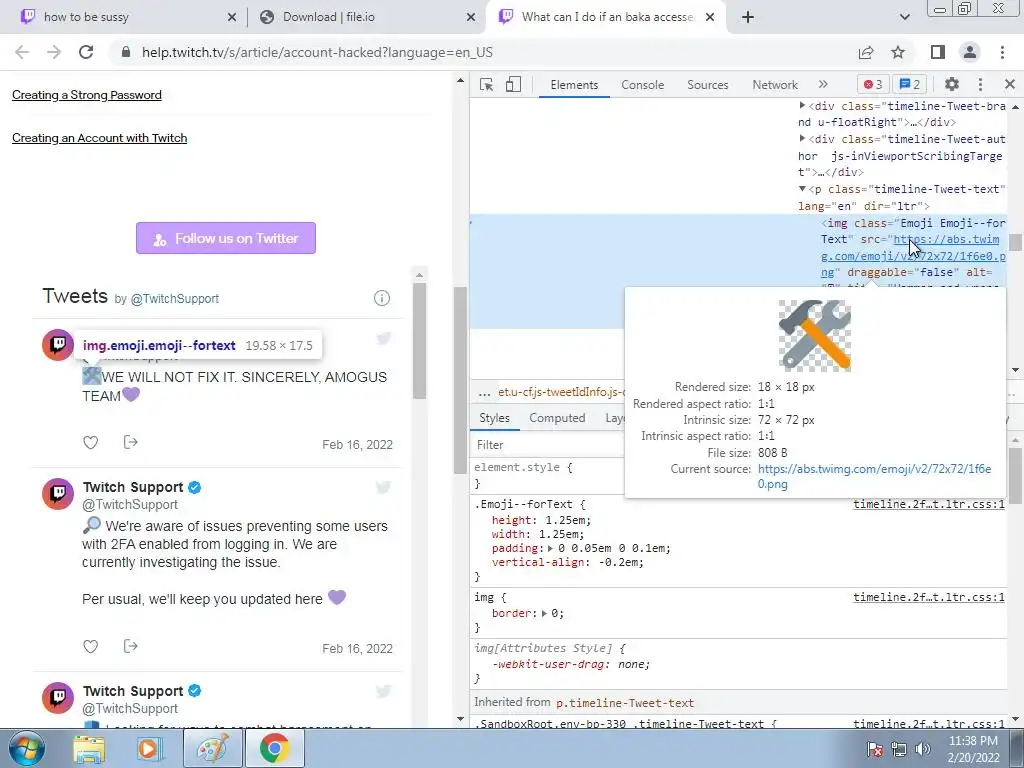This screenshot has height=768, width=1024.
Task: Click Twitch Support avatar on 2FA tweet
Action: 58,493
